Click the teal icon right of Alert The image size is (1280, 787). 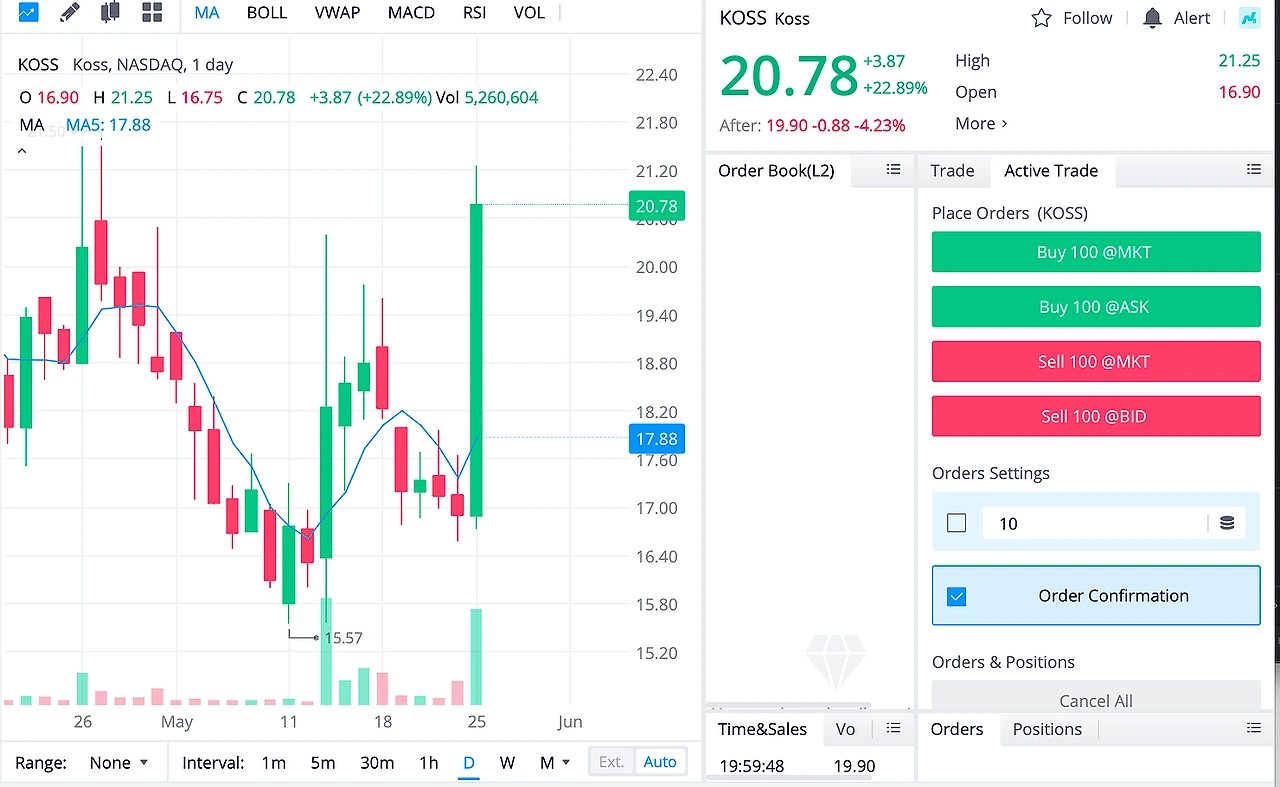tap(1249, 18)
